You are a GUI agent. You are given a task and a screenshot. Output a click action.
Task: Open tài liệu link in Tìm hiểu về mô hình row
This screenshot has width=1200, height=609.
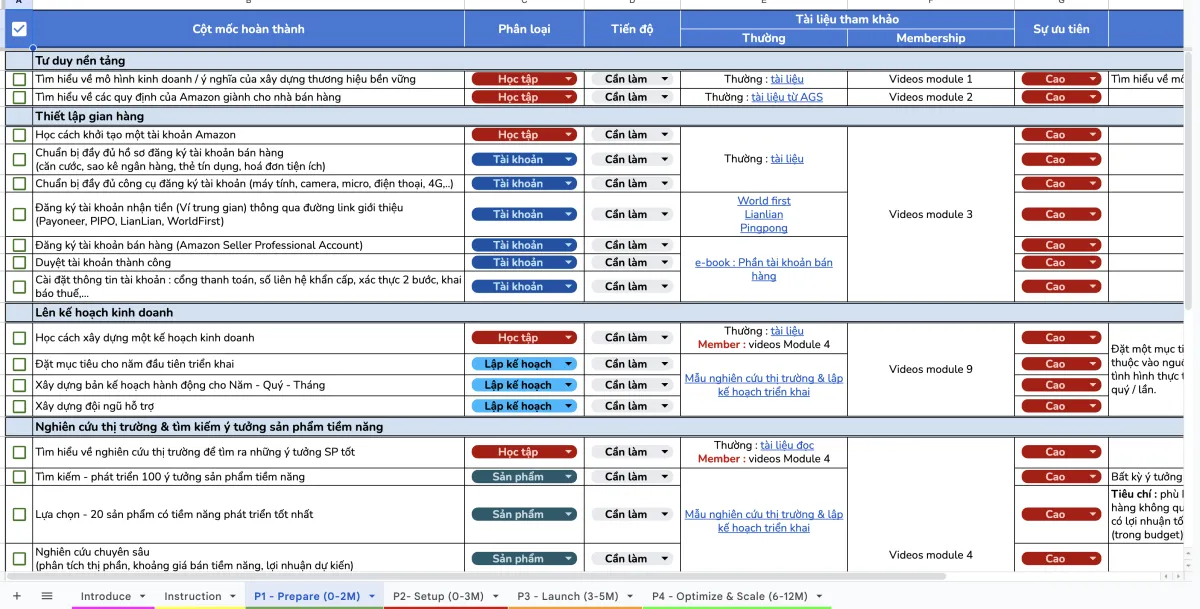tap(787, 79)
